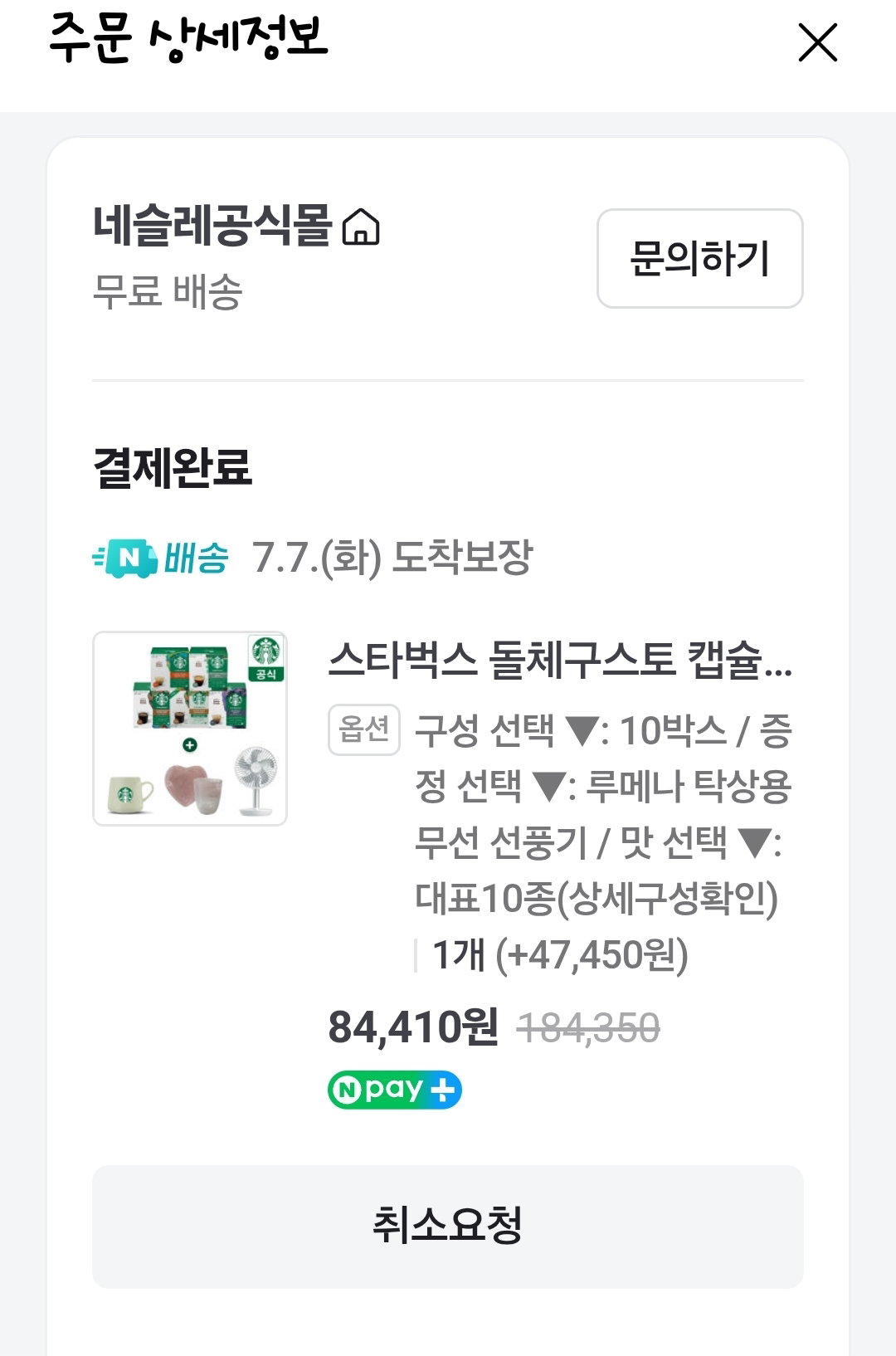Tap the crossed-out 184,350 original price
The height and width of the screenshot is (1356, 896).
tap(588, 1028)
